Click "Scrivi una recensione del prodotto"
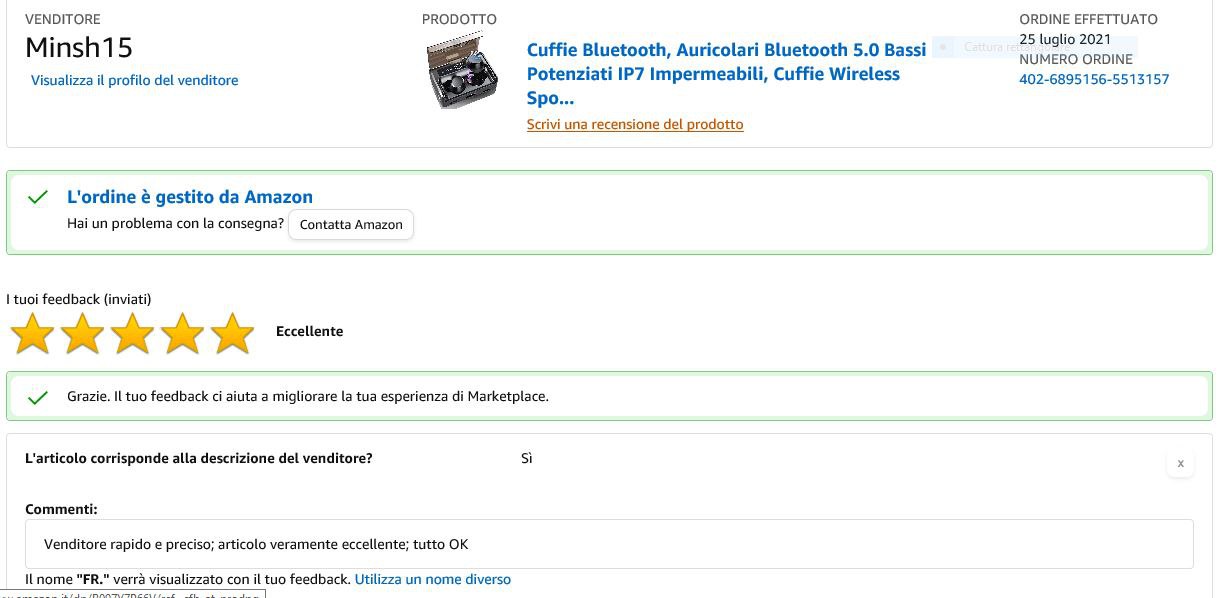Image resolution: width=1217 pixels, height=598 pixels. coord(635,124)
